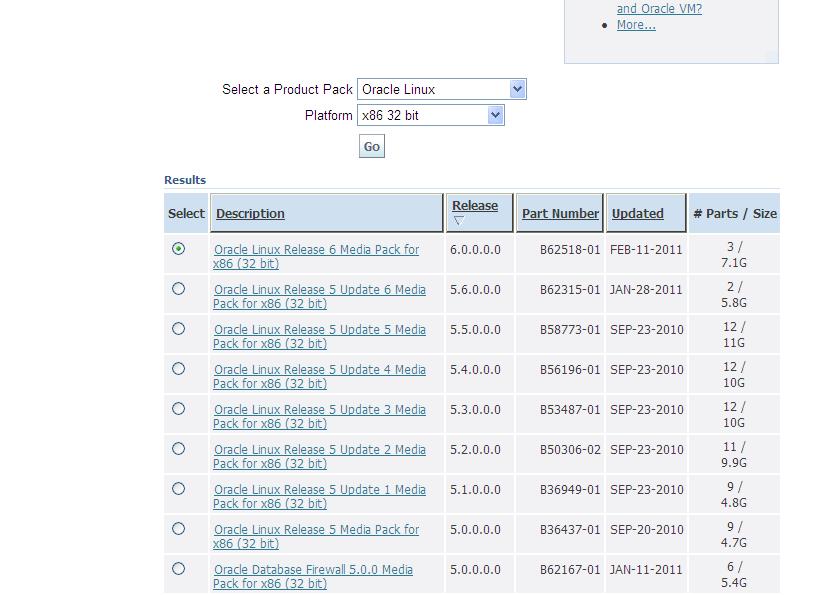
Task: Select radio for Oracle Linux Release 5 Media Pack
Action: pos(178,529)
